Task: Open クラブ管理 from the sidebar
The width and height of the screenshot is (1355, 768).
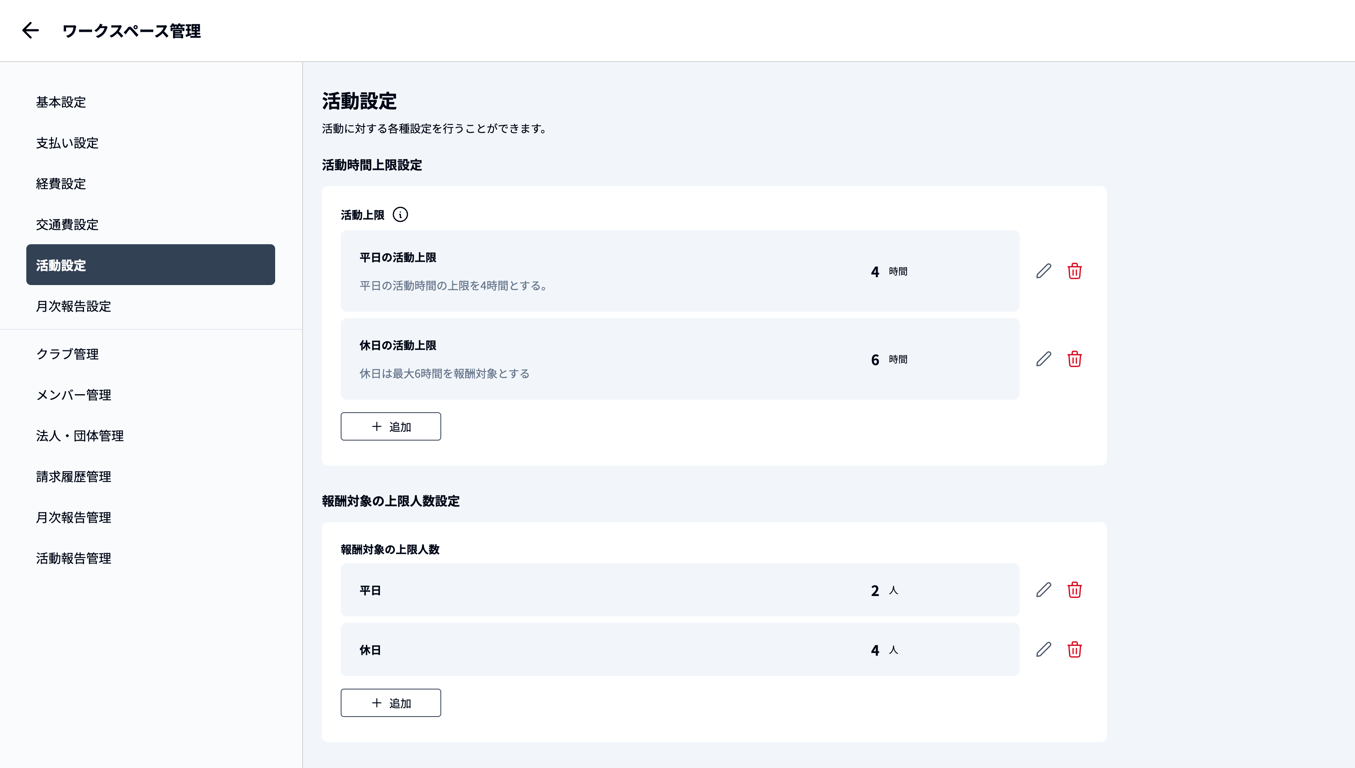Action: [x=67, y=354]
